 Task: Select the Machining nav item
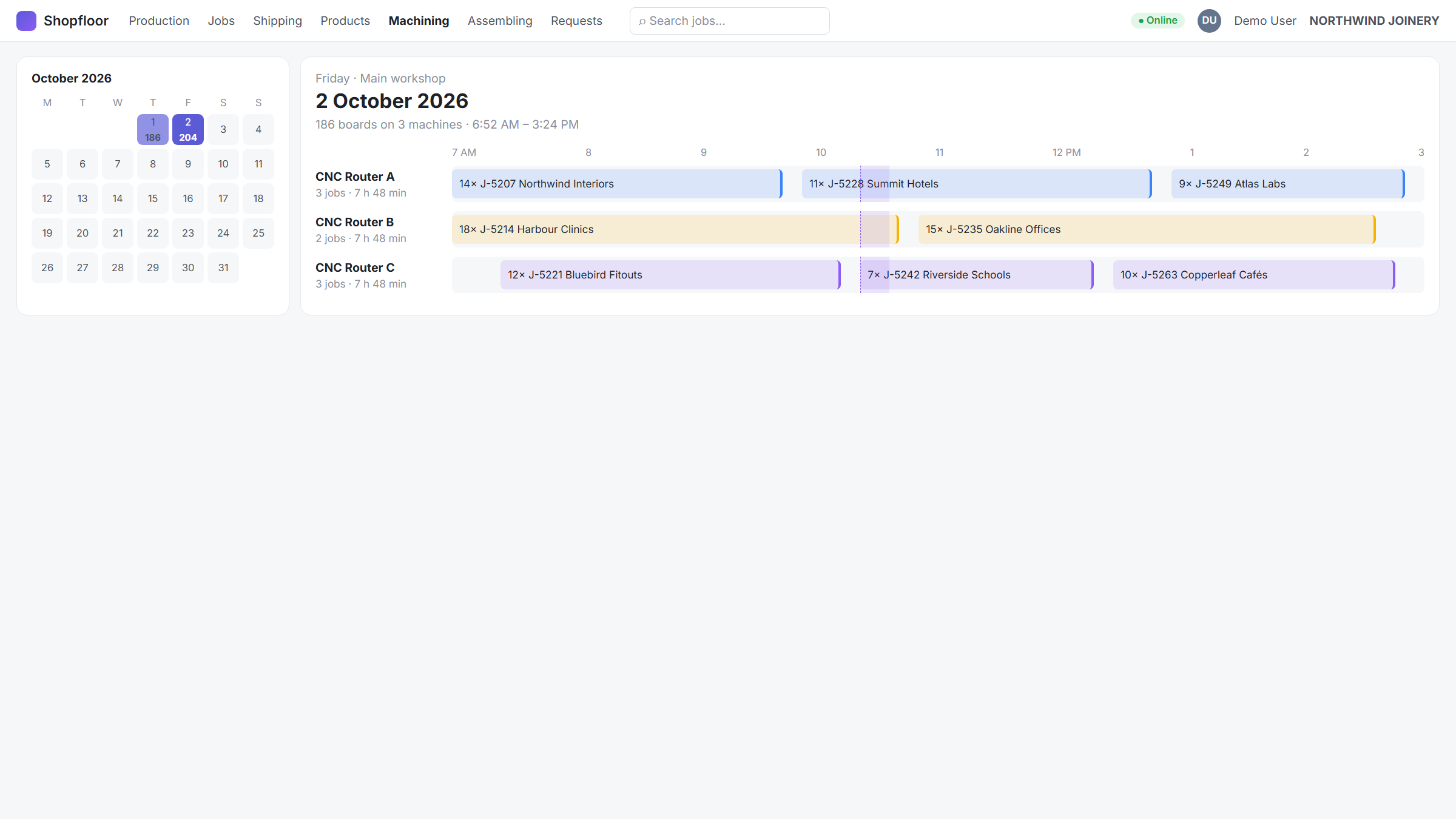(x=419, y=21)
